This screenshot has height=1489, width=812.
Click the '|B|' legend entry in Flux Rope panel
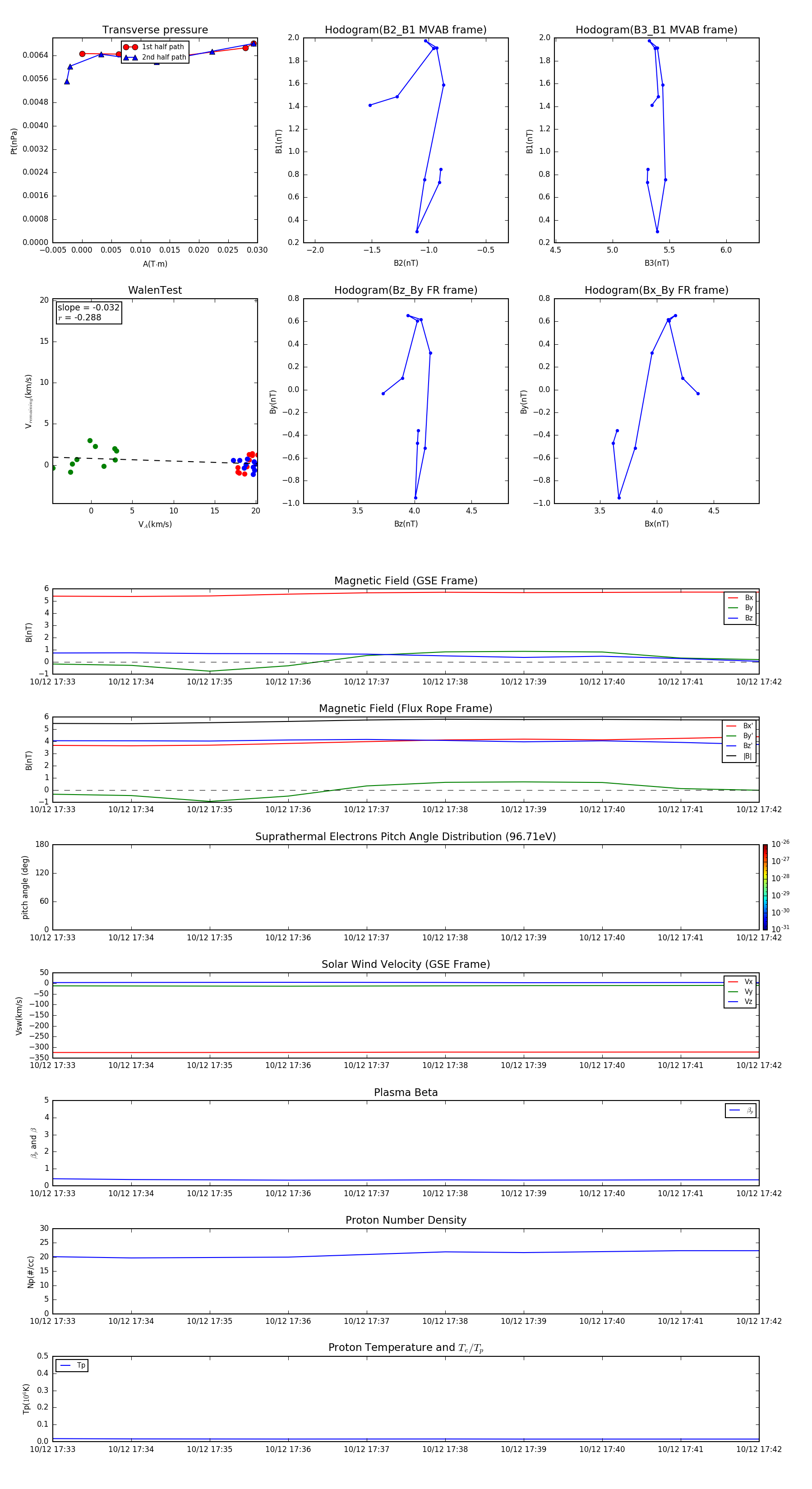click(739, 756)
